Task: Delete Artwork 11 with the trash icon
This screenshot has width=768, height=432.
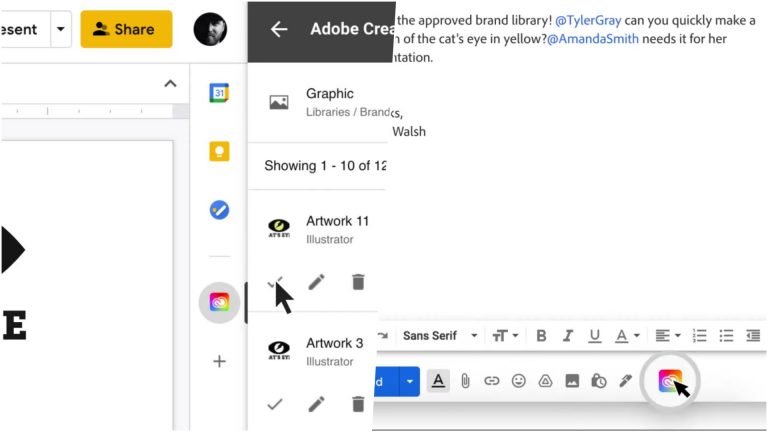Action: click(x=358, y=282)
